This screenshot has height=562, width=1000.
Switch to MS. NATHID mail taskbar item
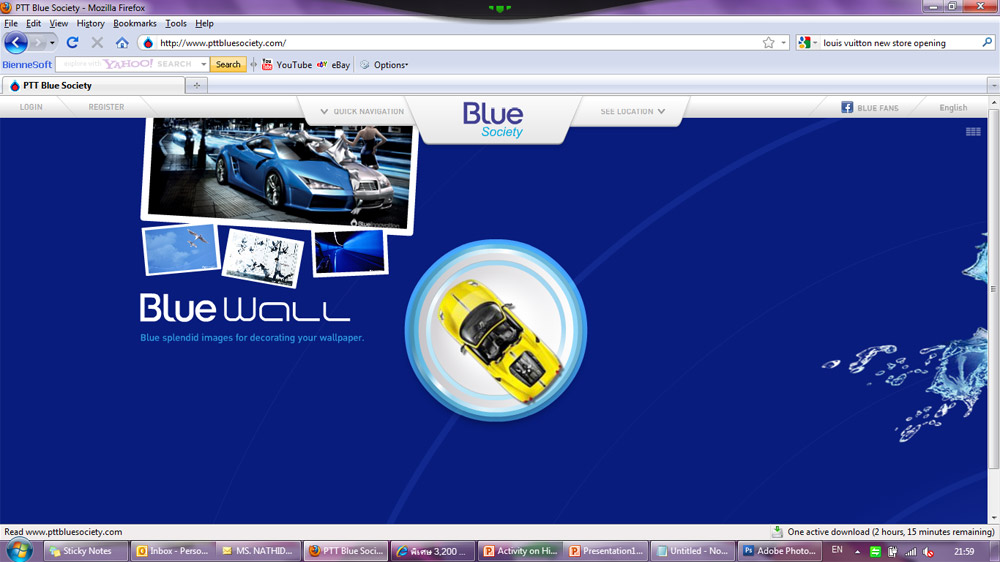[x=258, y=551]
